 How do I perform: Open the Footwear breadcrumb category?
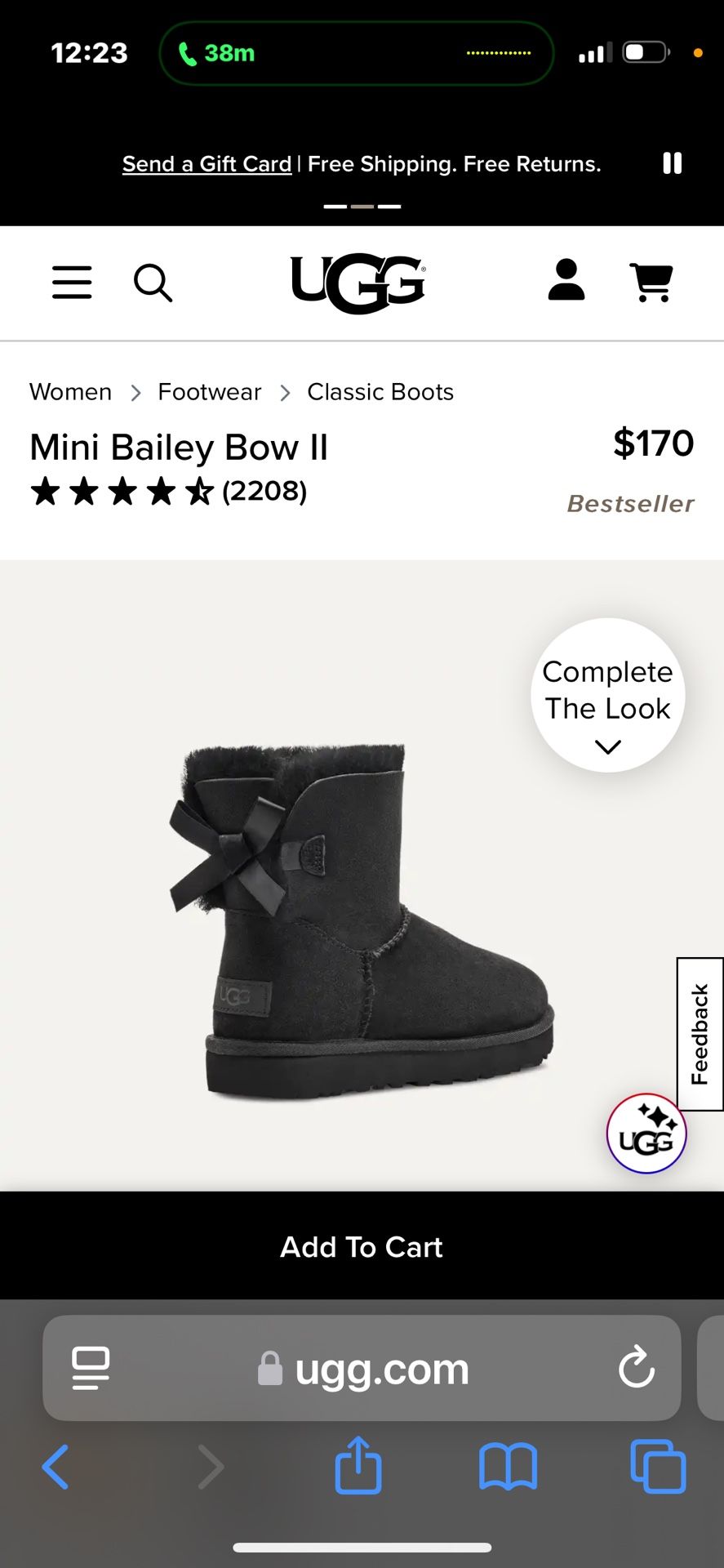point(210,392)
